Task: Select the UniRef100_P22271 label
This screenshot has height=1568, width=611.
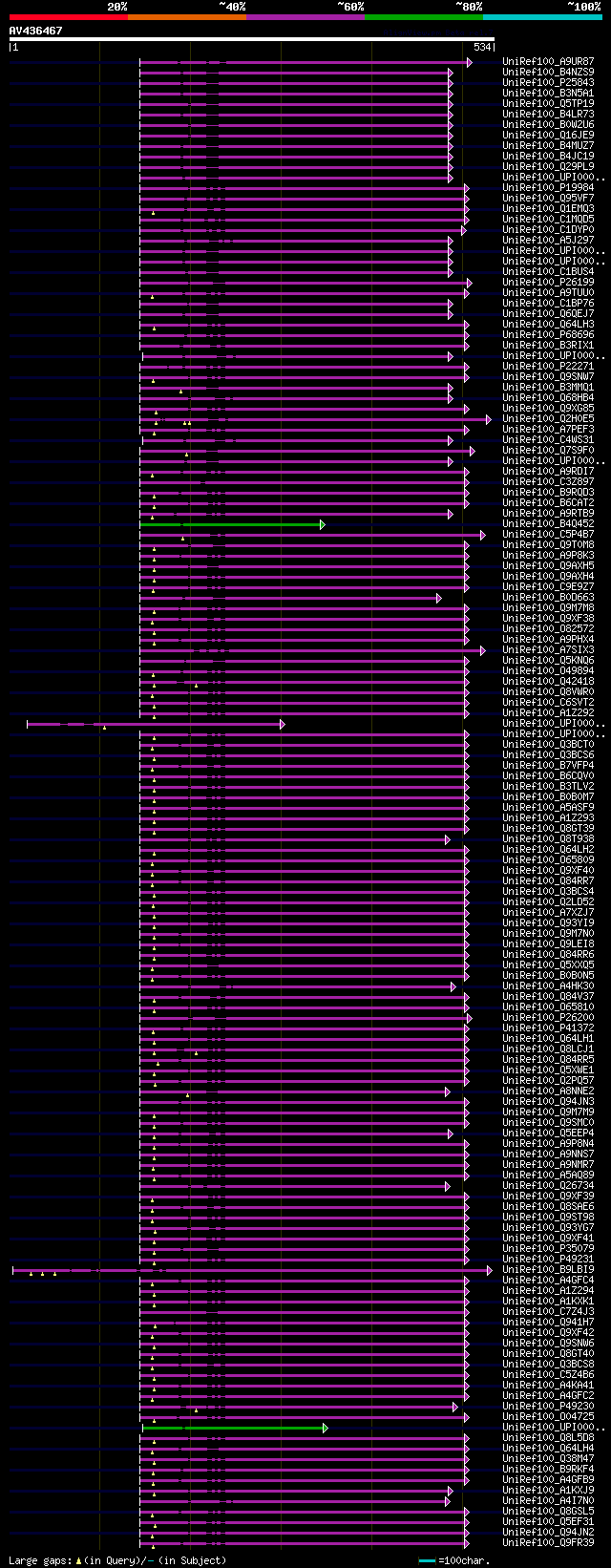Action: pyautogui.click(x=548, y=367)
